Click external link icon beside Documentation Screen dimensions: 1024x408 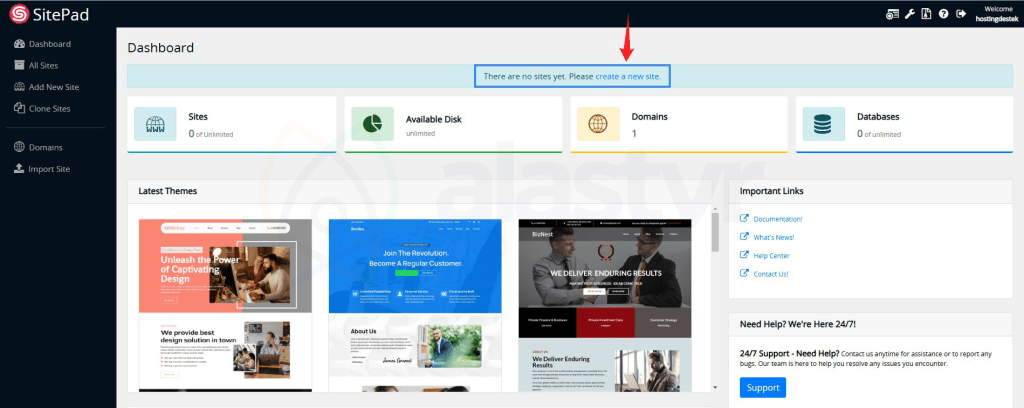point(744,219)
